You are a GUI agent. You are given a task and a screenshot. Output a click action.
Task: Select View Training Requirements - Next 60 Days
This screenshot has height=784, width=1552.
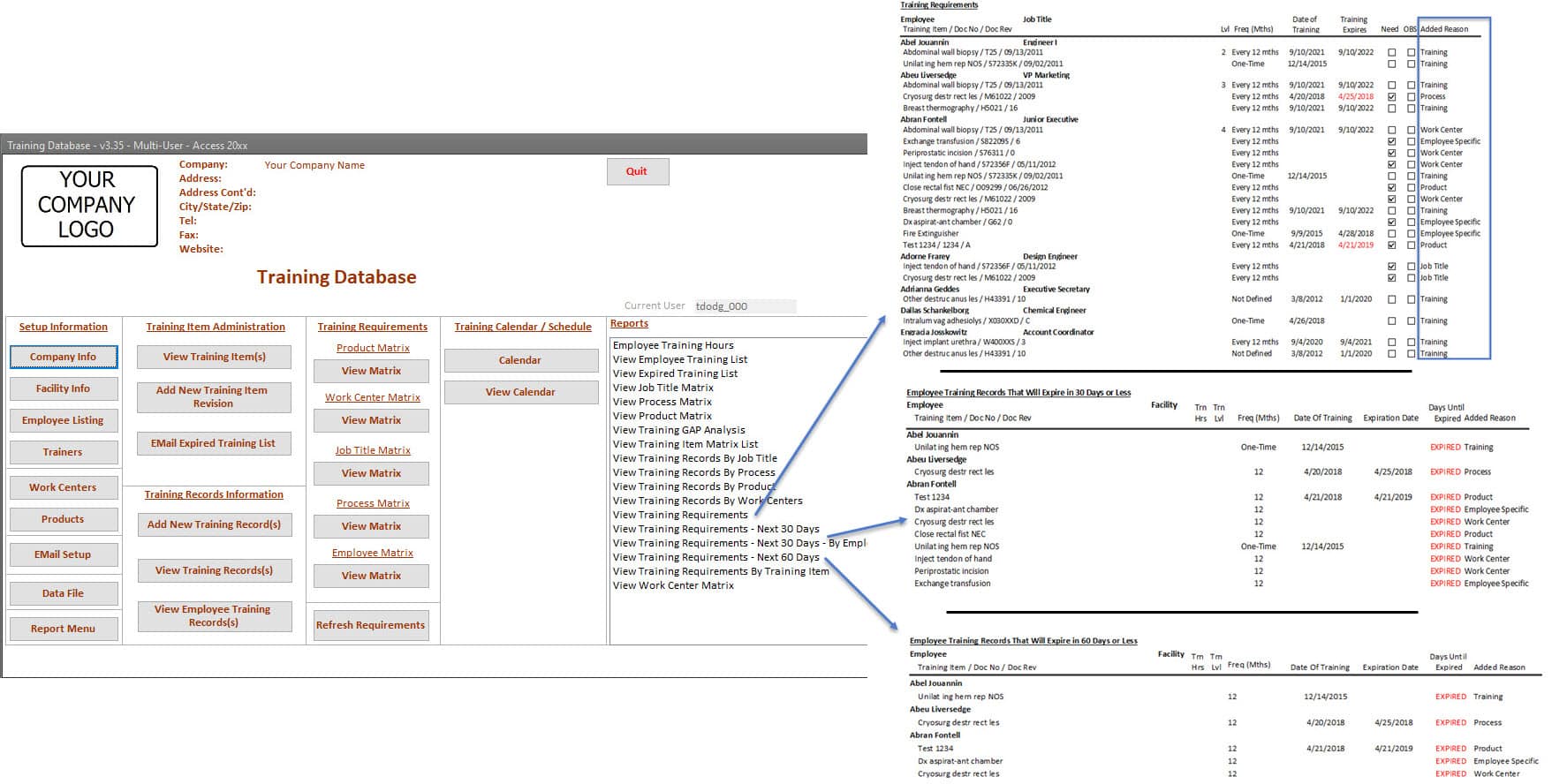(716, 557)
